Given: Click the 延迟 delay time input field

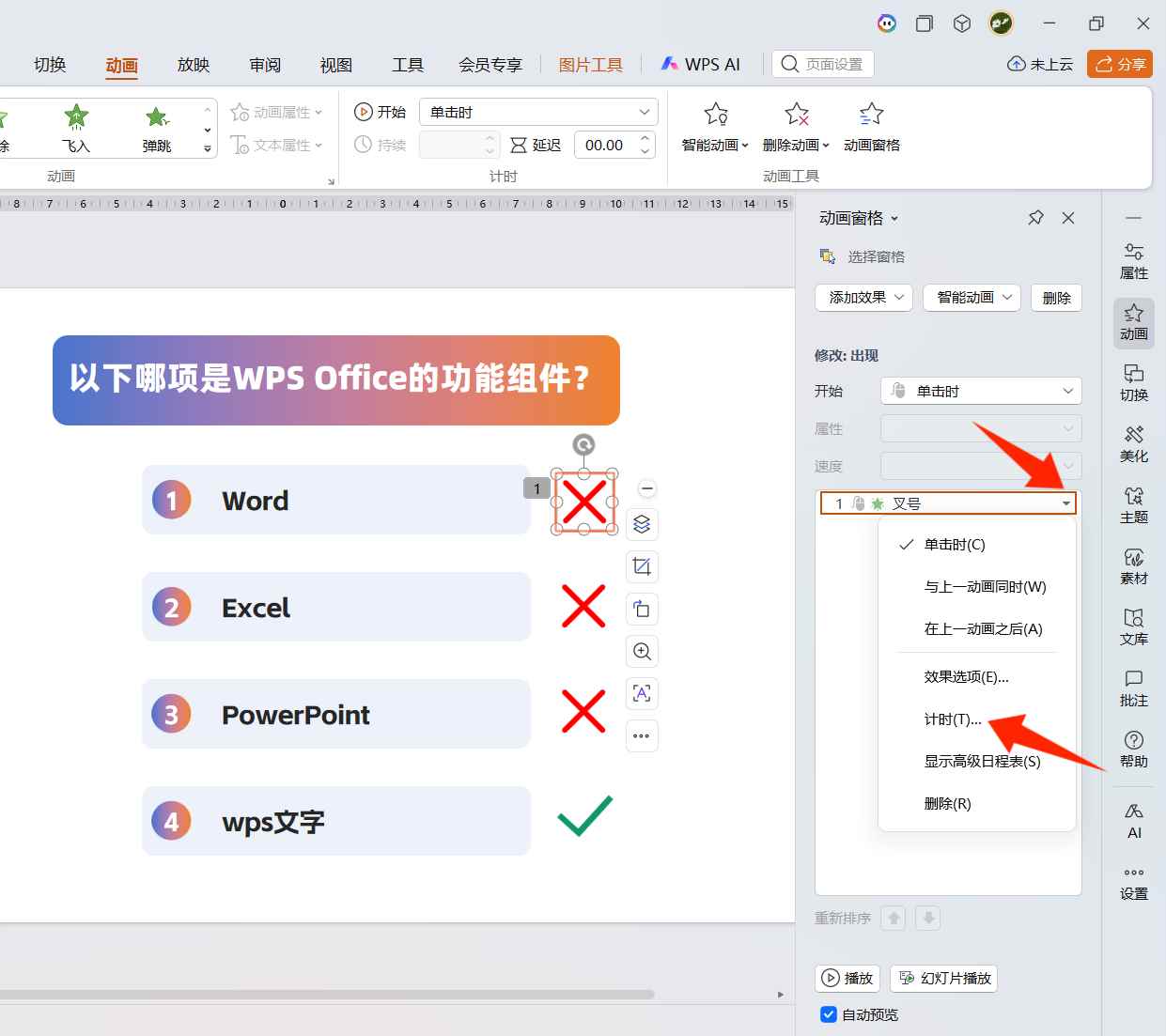Looking at the screenshot, I should tap(604, 145).
